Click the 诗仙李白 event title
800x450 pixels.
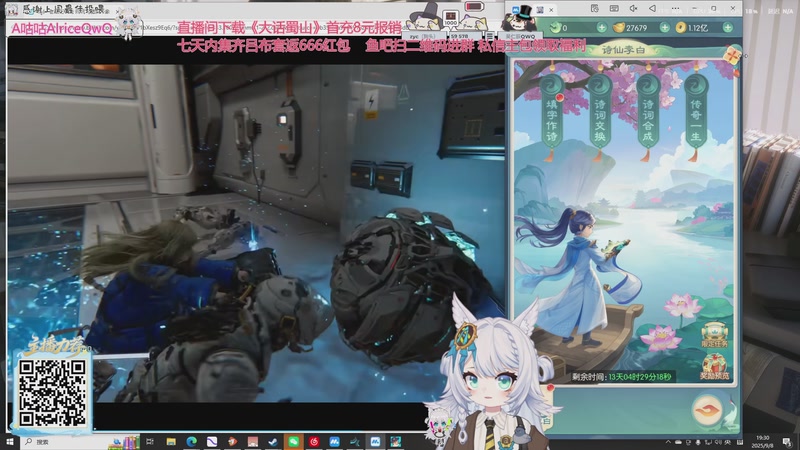tap(623, 50)
